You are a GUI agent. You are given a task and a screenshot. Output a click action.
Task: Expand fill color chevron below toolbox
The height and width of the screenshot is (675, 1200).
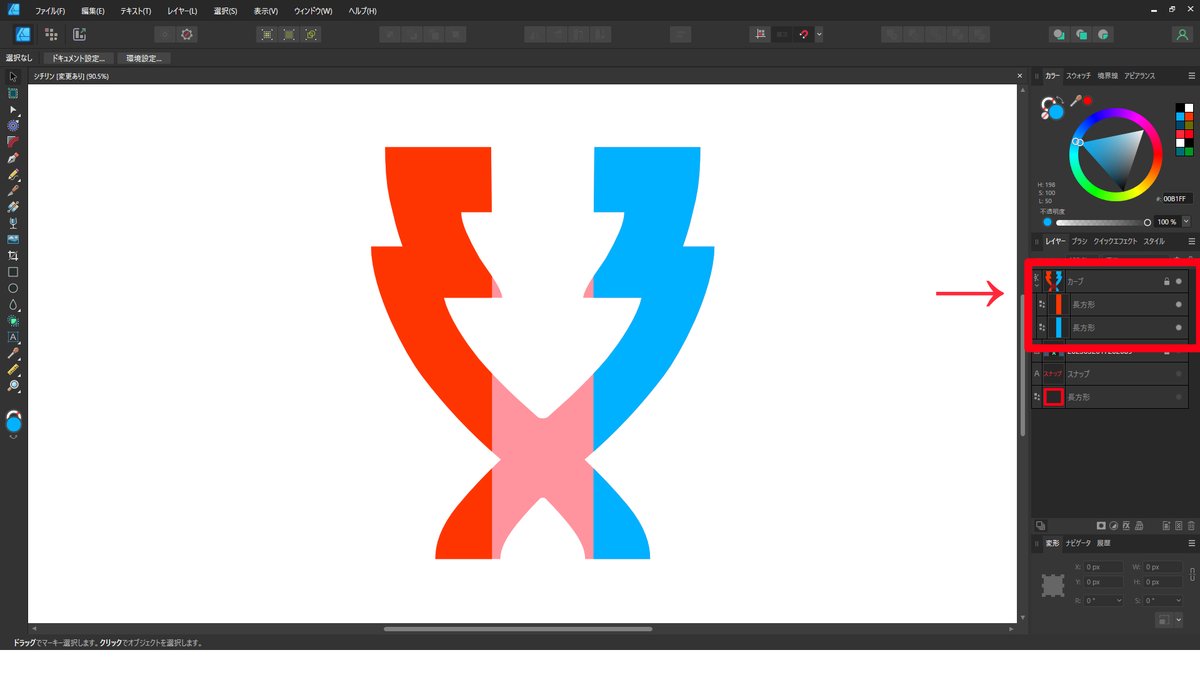[x=14, y=437]
